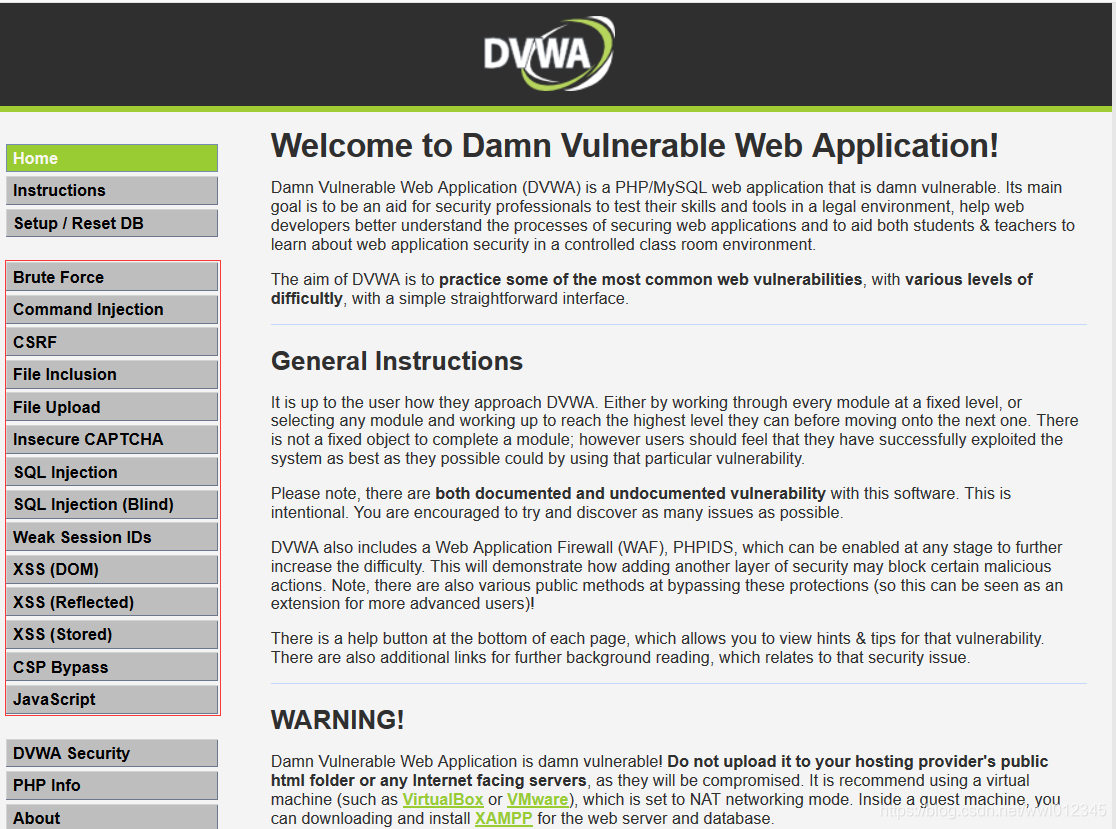Click the General Instructions heading
Screen dimensions: 1116x829
pos(396,361)
